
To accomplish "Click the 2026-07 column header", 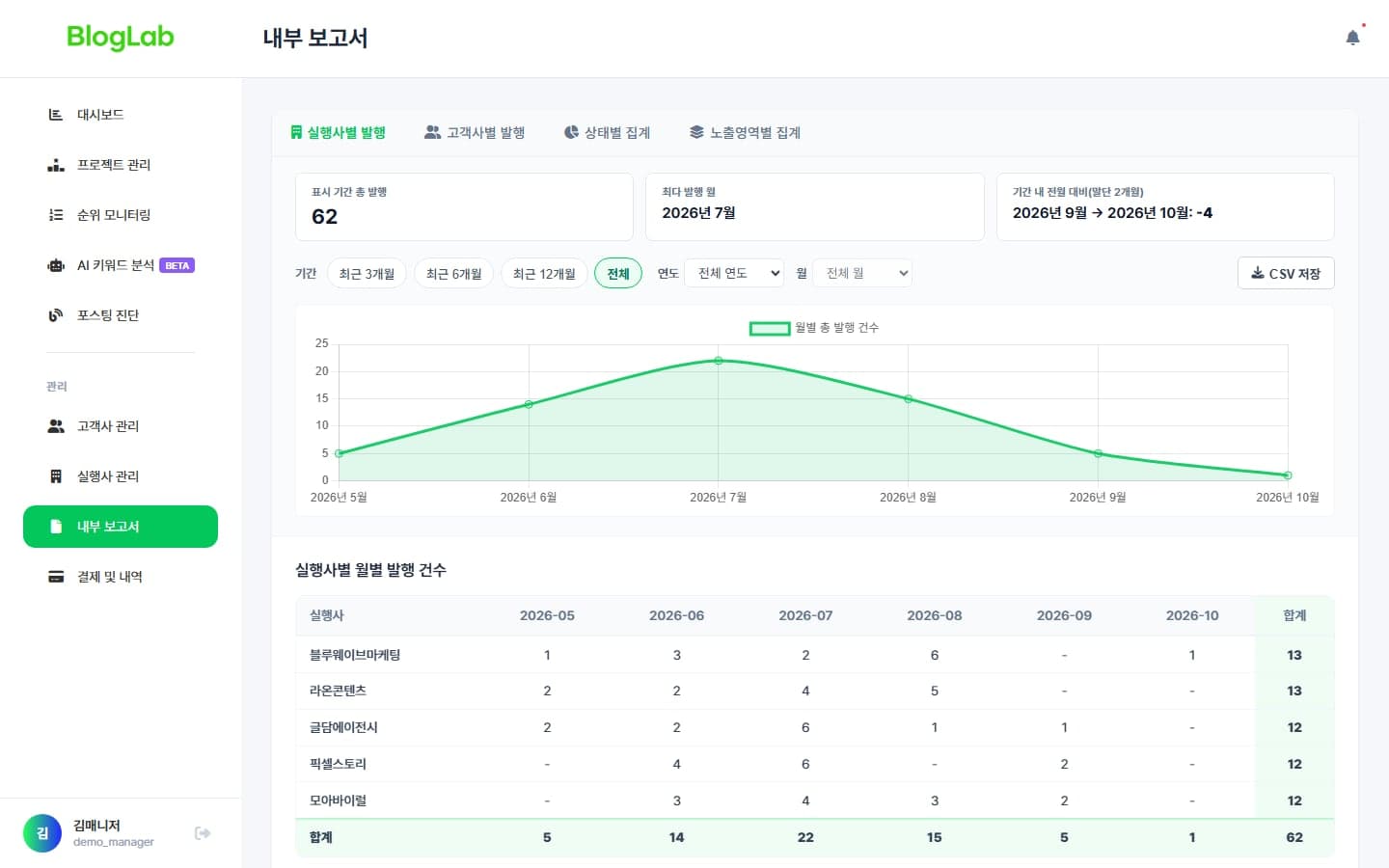I will click(x=805, y=615).
